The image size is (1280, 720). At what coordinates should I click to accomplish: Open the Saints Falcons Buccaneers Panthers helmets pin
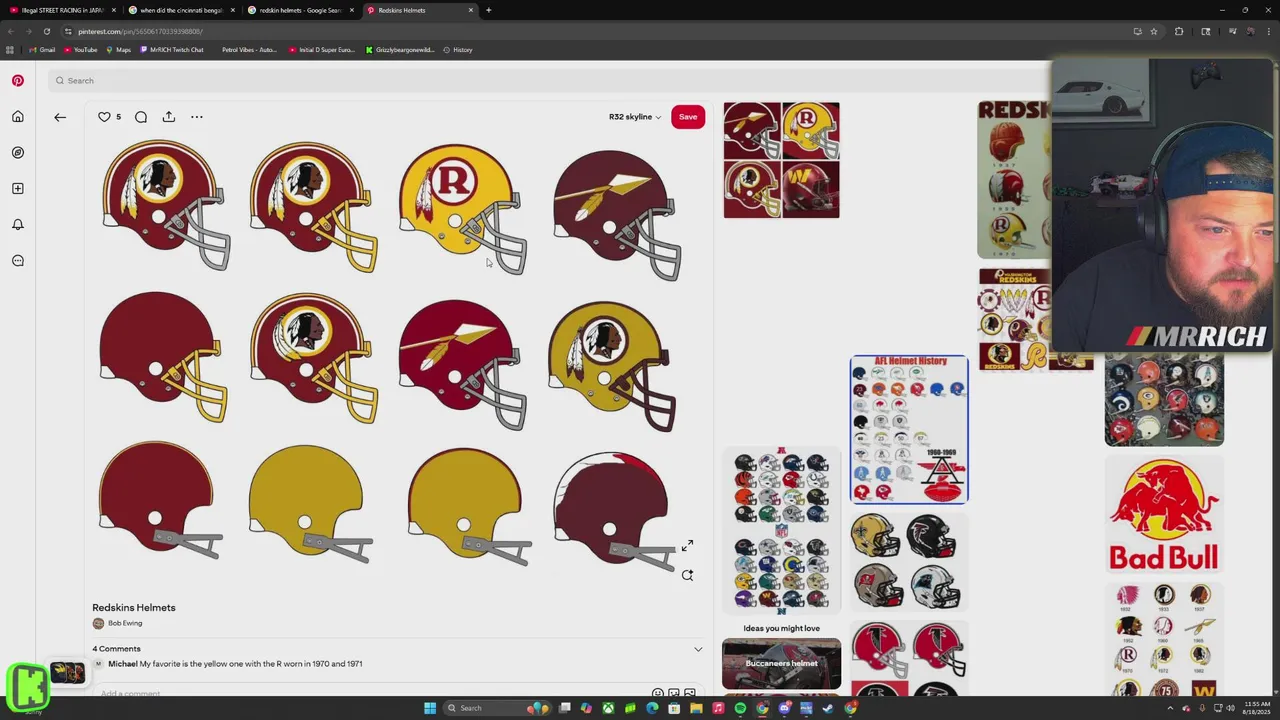point(909,561)
